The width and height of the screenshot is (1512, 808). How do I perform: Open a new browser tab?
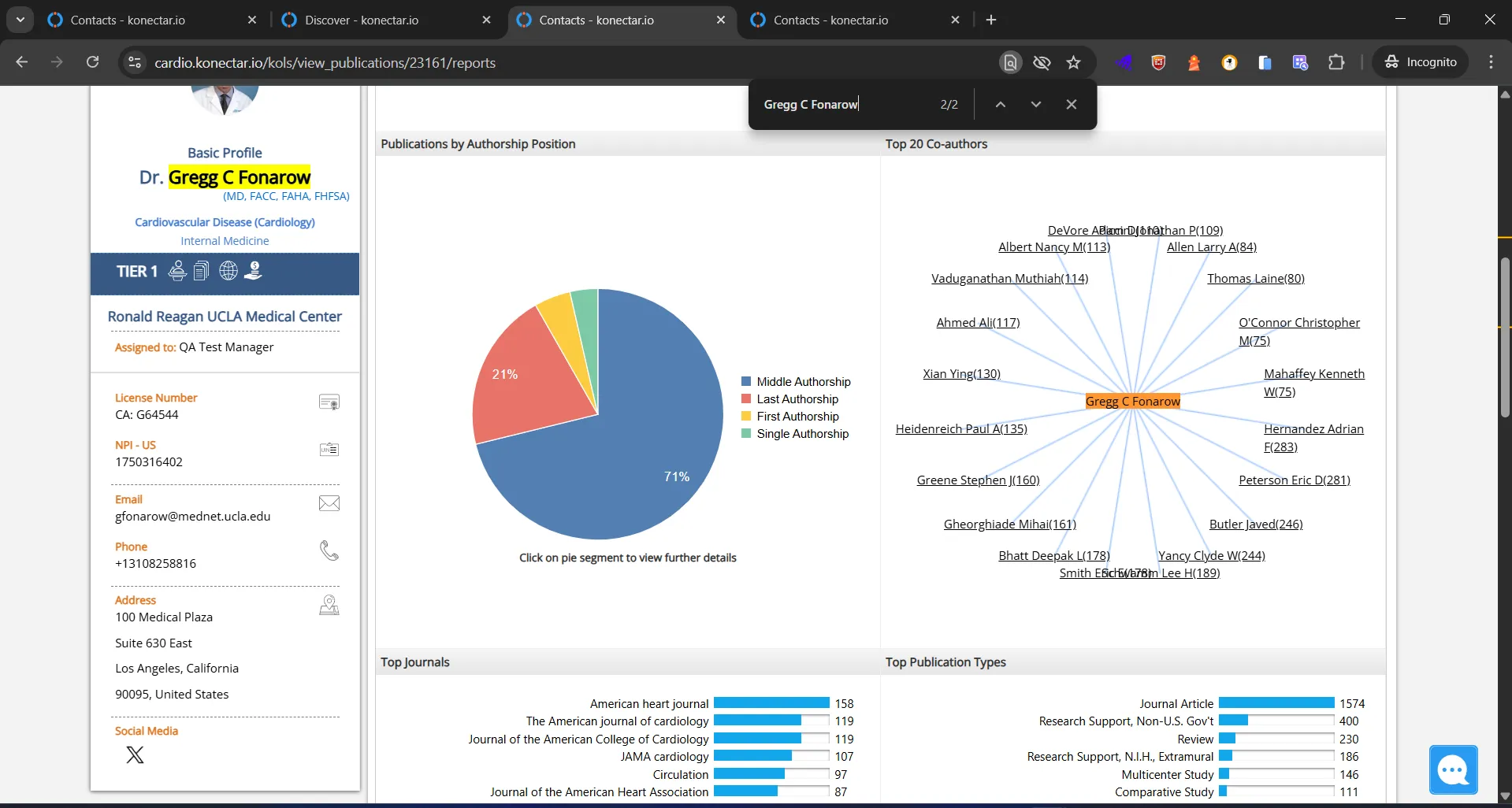[x=991, y=20]
